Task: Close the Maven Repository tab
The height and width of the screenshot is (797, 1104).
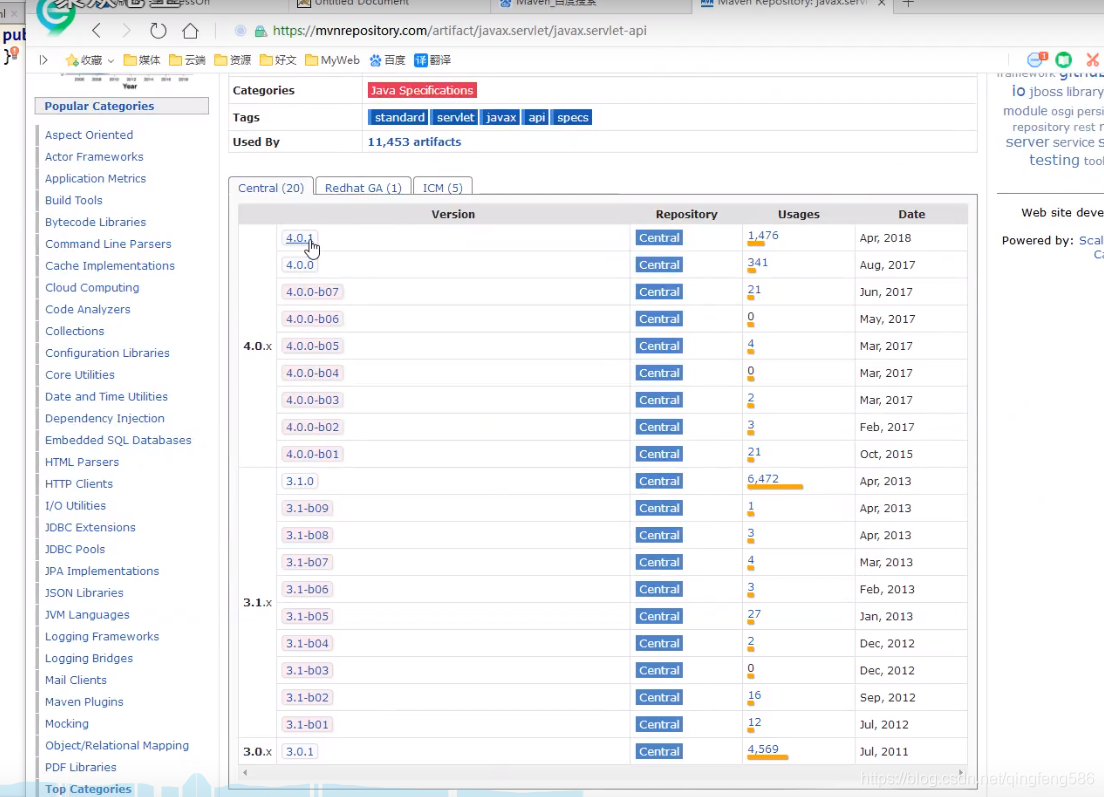Action: coord(882,4)
